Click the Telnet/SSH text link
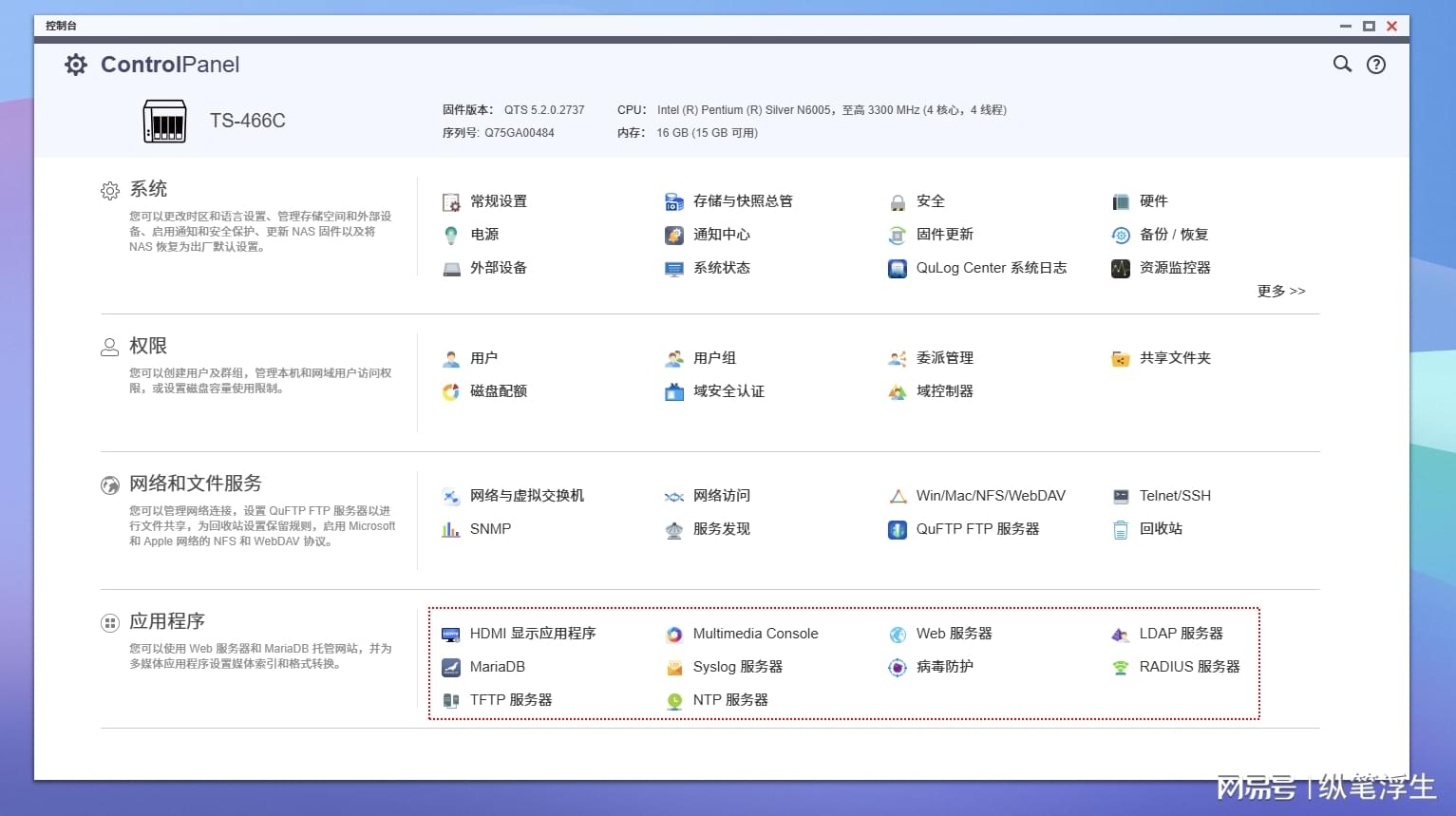 coord(1176,496)
